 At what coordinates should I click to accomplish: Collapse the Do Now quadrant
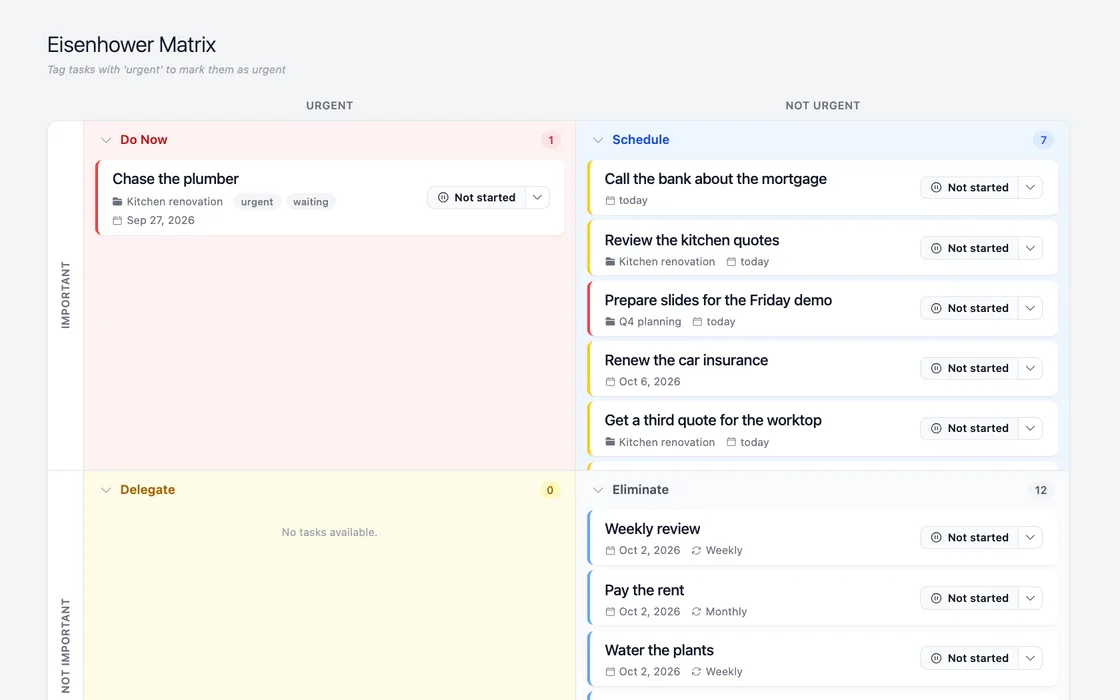pos(106,140)
